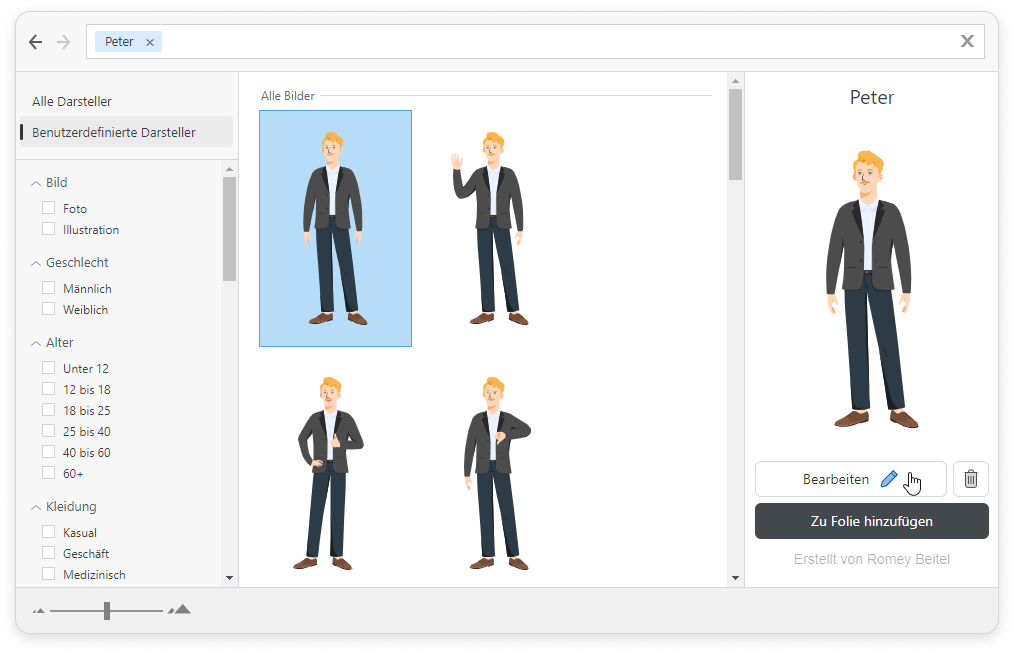The image size is (1014, 653).
Task: Tick the 25 bis 40 age checkbox
Action: pos(49,431)
